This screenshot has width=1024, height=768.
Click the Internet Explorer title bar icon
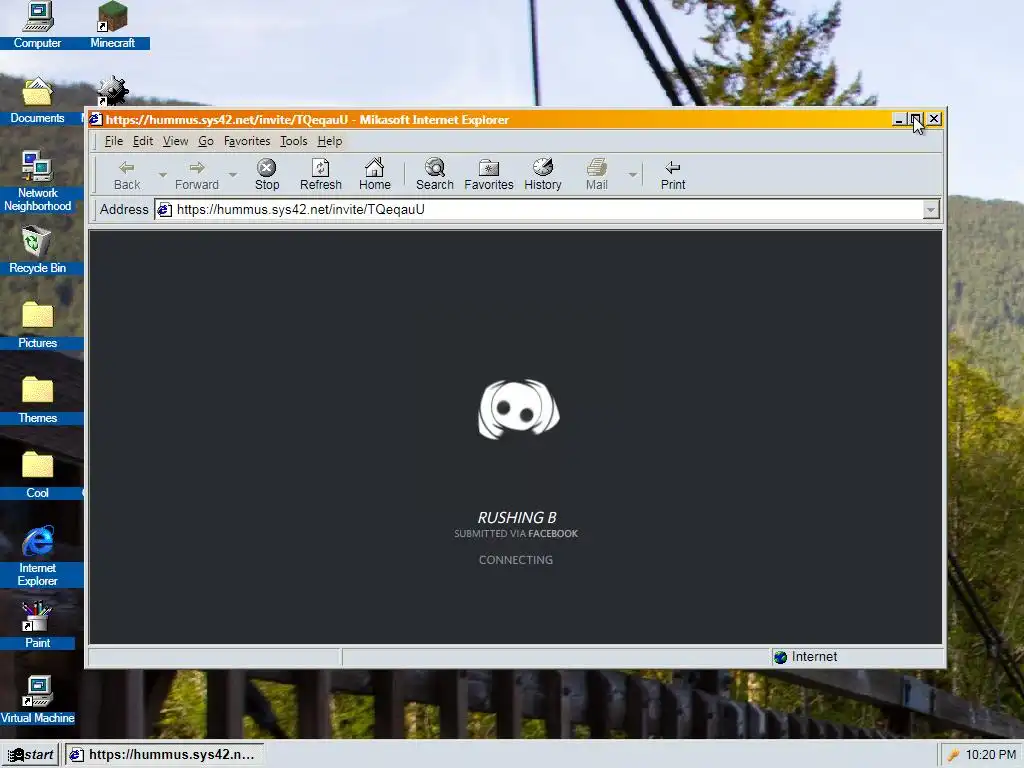click(96, 119)
